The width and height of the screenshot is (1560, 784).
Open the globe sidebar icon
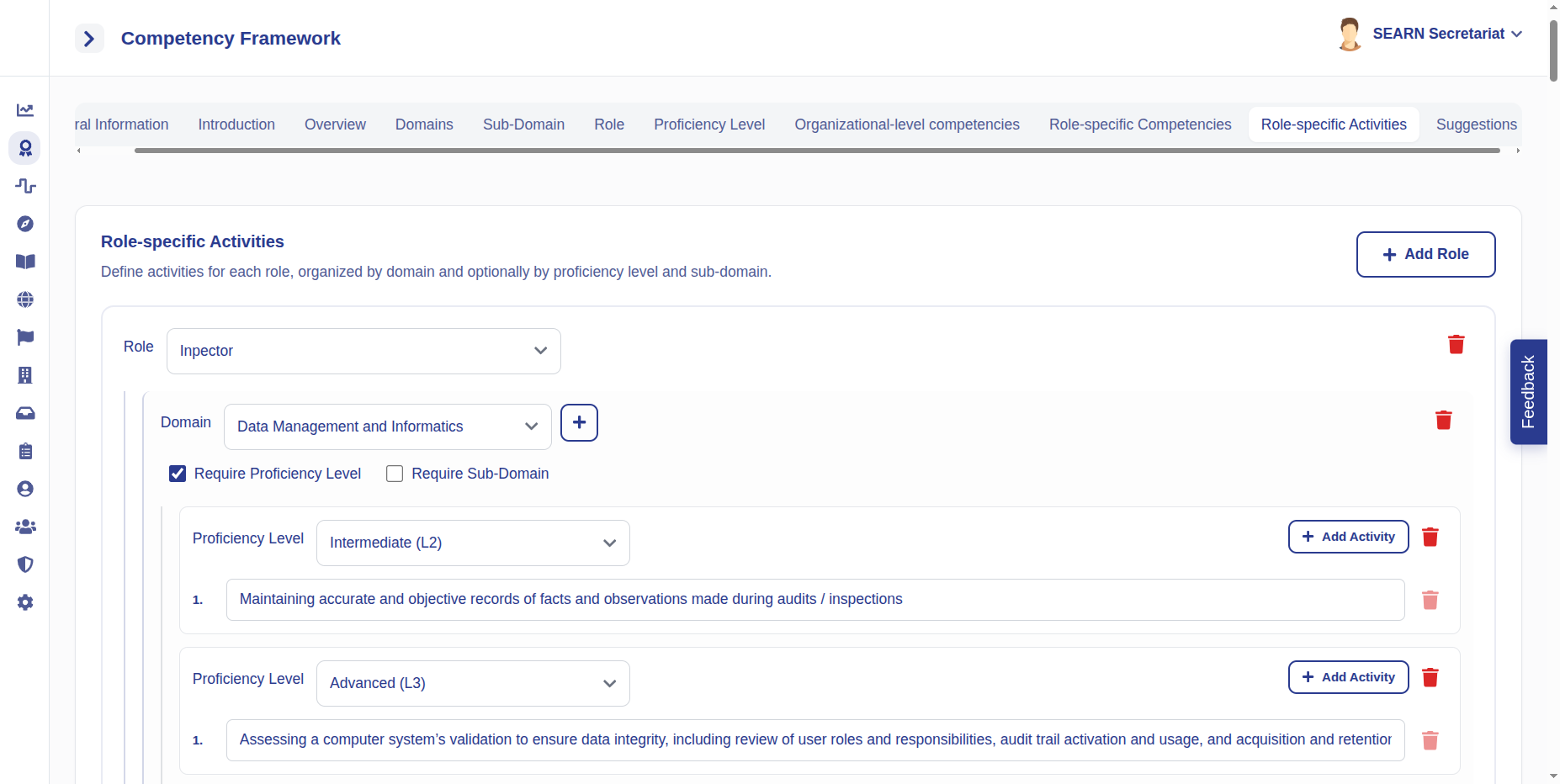tap(25, 299)
